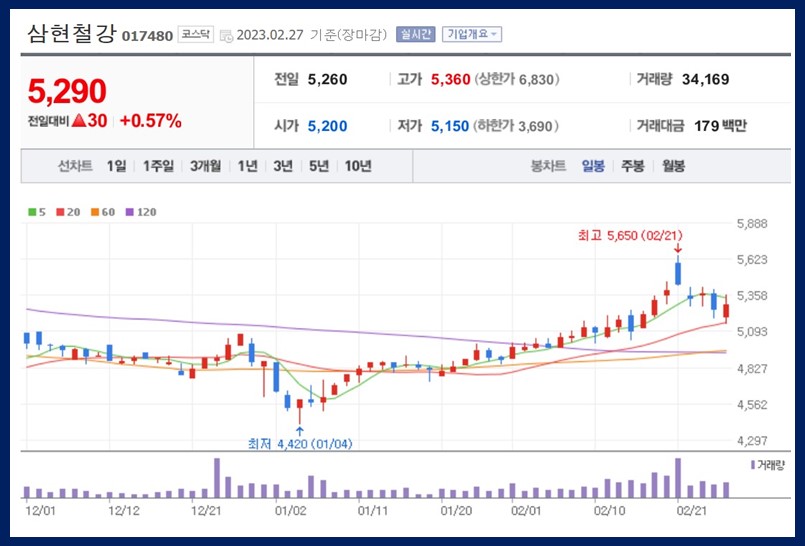
Task: Click the stock code 017480
Action: 147,36
